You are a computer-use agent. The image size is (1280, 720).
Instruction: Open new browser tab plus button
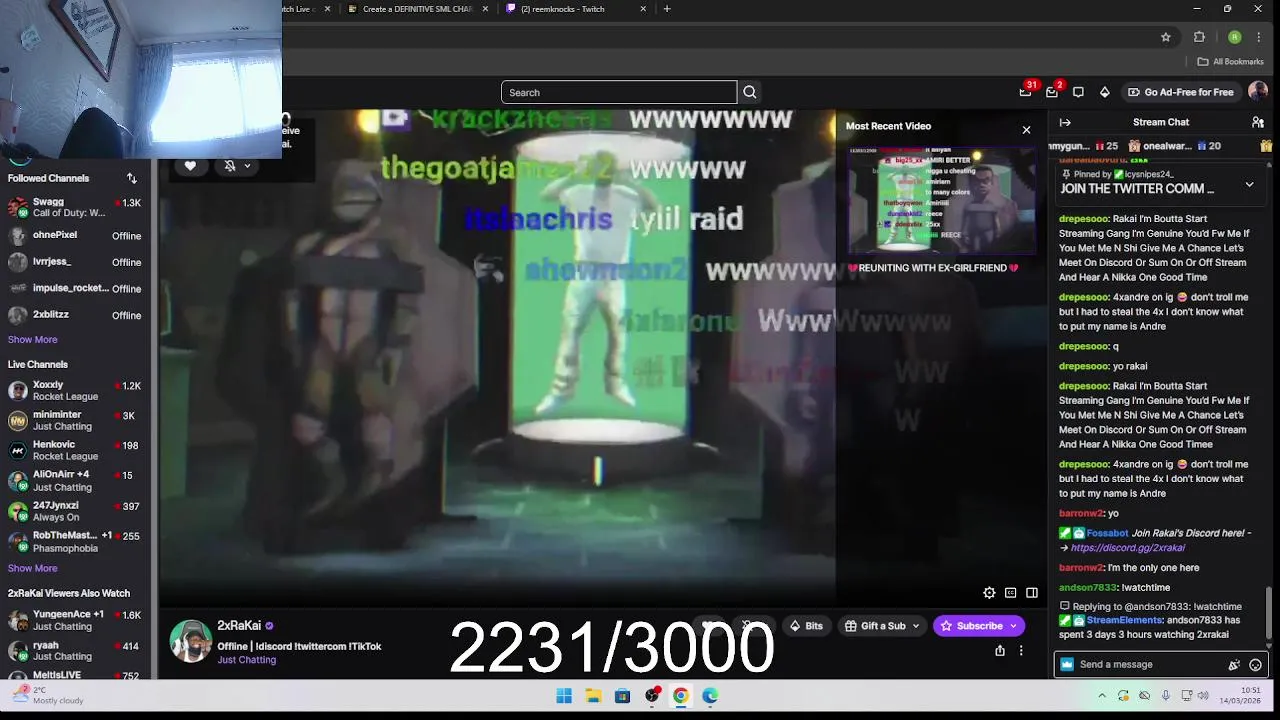pyautogui.click(x=667, y=9)
